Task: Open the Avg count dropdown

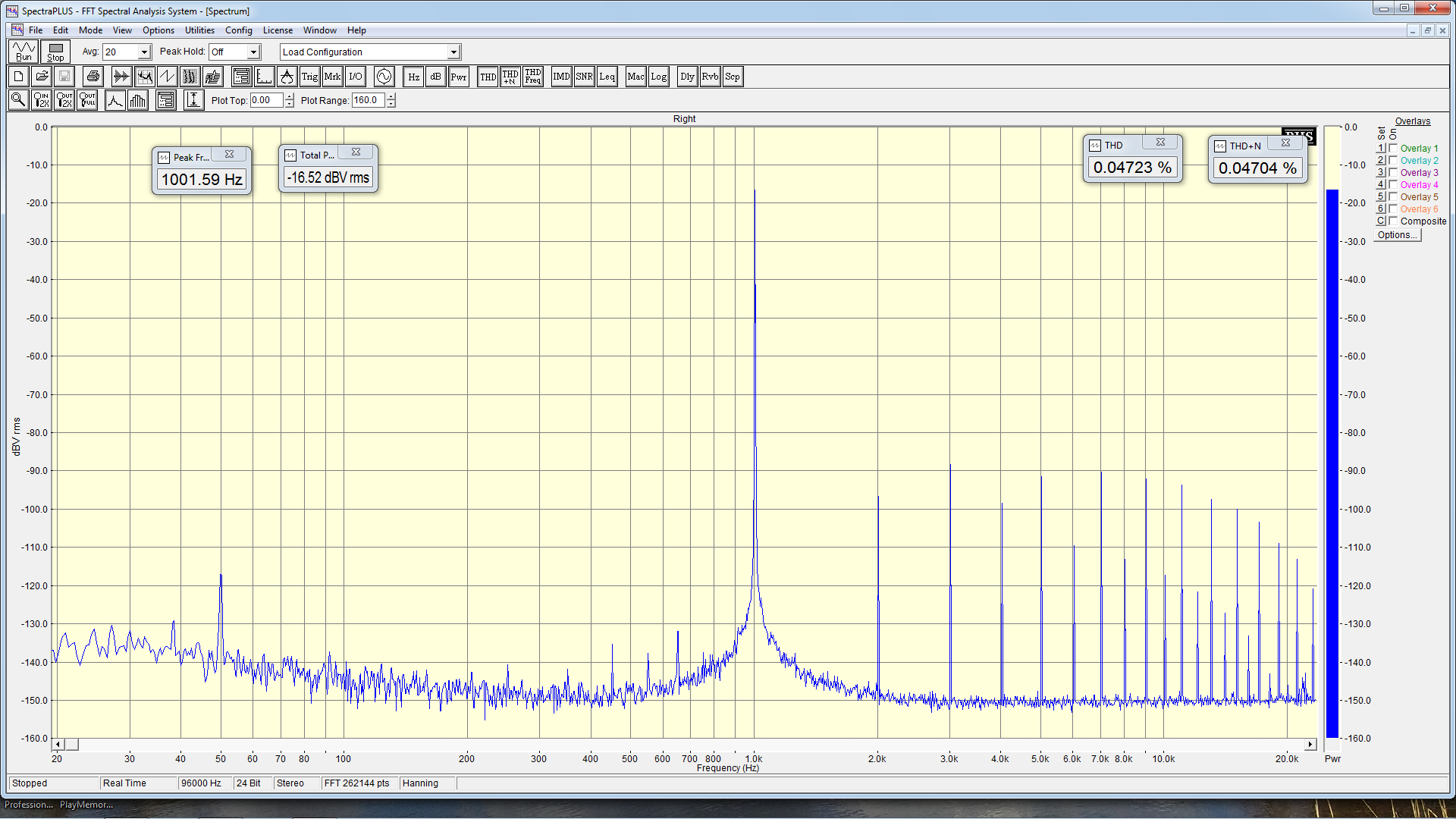Action: point(144,52)
